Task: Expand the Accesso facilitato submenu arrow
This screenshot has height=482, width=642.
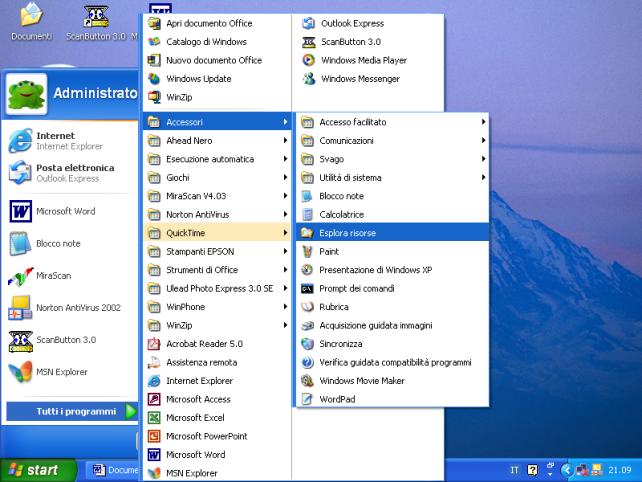Action: tap(484, 122)
